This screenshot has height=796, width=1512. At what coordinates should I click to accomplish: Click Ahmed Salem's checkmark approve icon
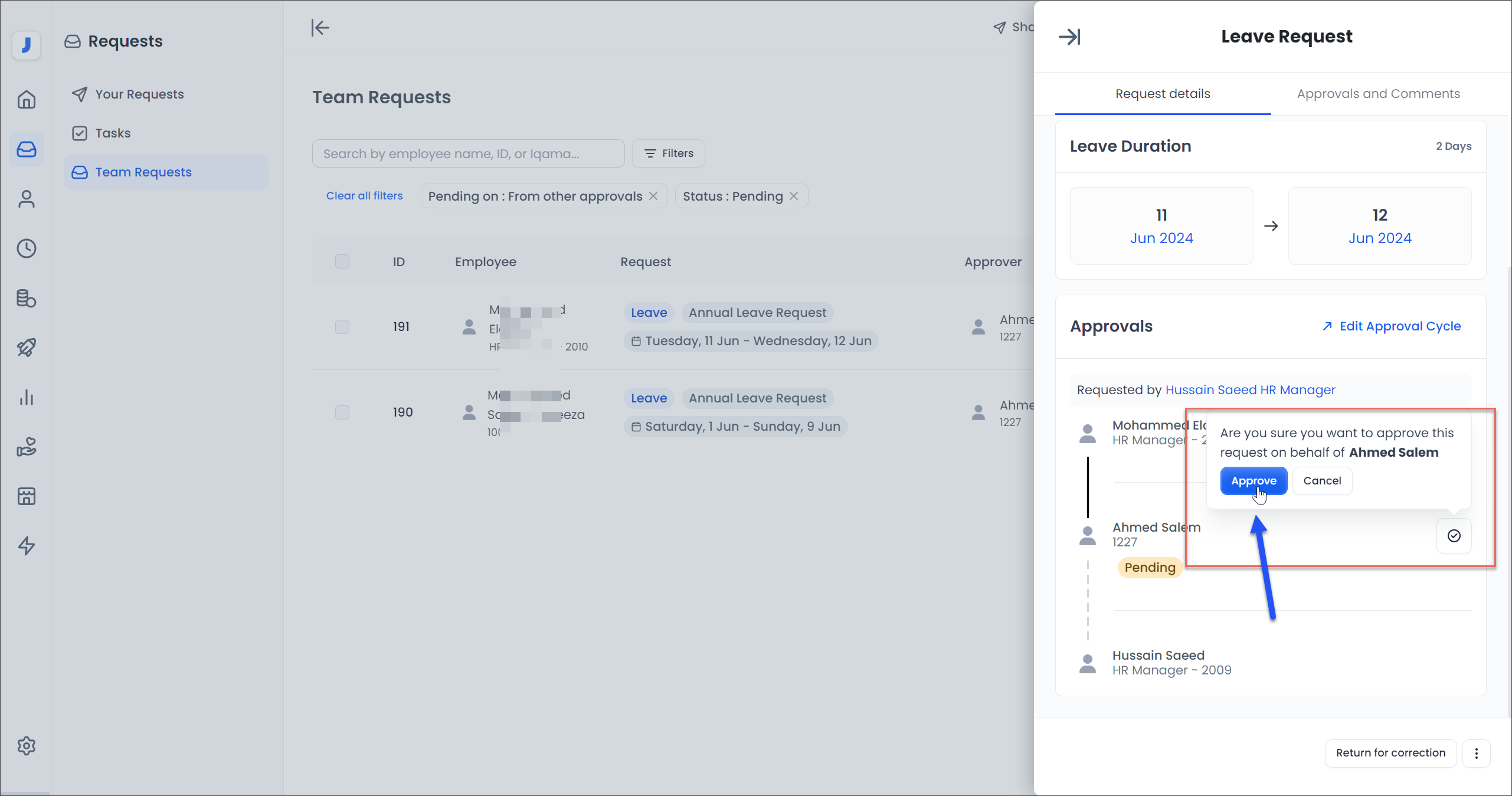pos(1454,535)
